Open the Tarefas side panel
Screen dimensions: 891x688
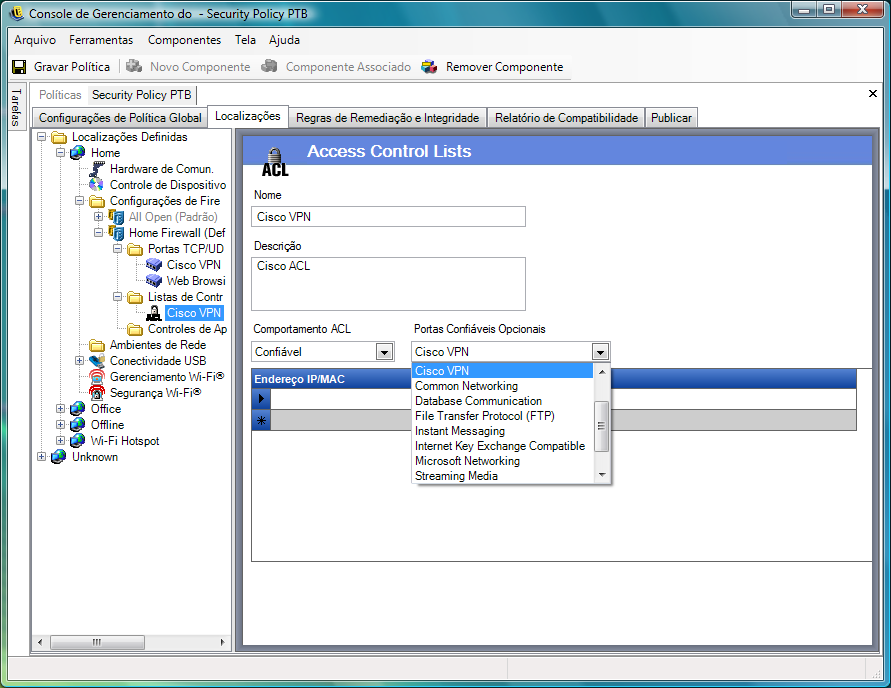pyautogui.click(x=16, y=107)
